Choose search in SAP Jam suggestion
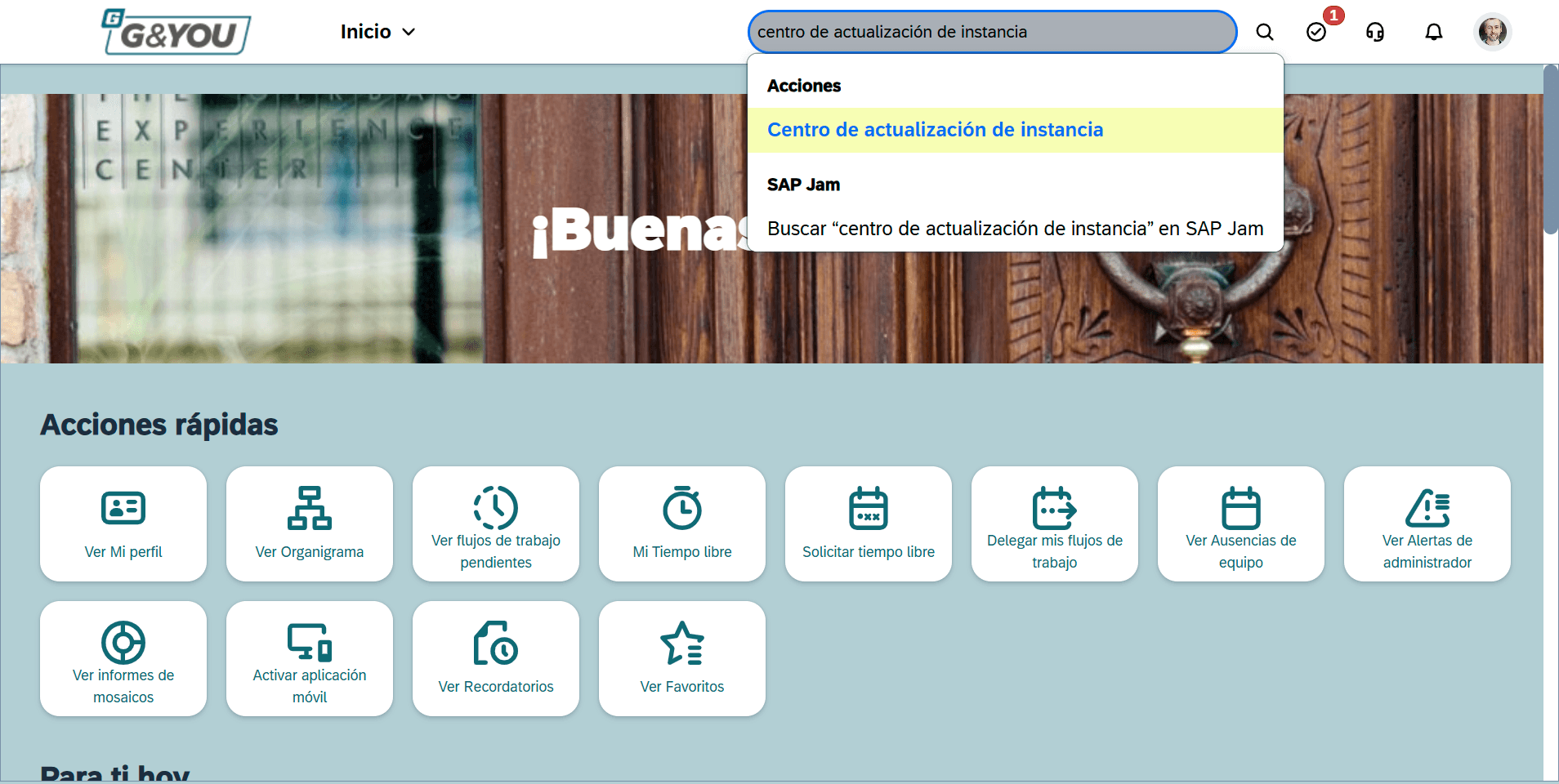 pos(1016,229)
